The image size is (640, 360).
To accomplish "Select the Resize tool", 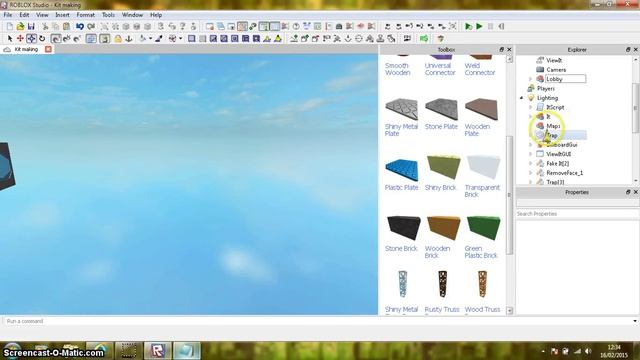I will [x=31, y=39].
